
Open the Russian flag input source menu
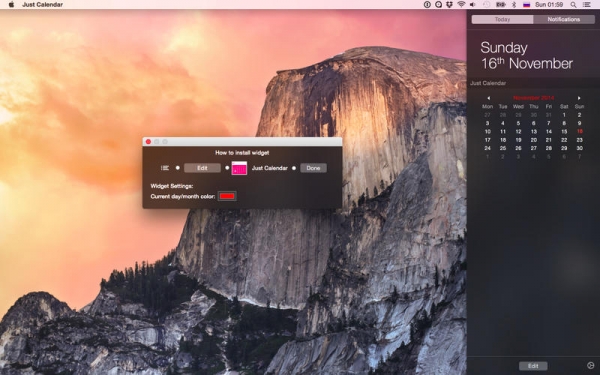527,5
